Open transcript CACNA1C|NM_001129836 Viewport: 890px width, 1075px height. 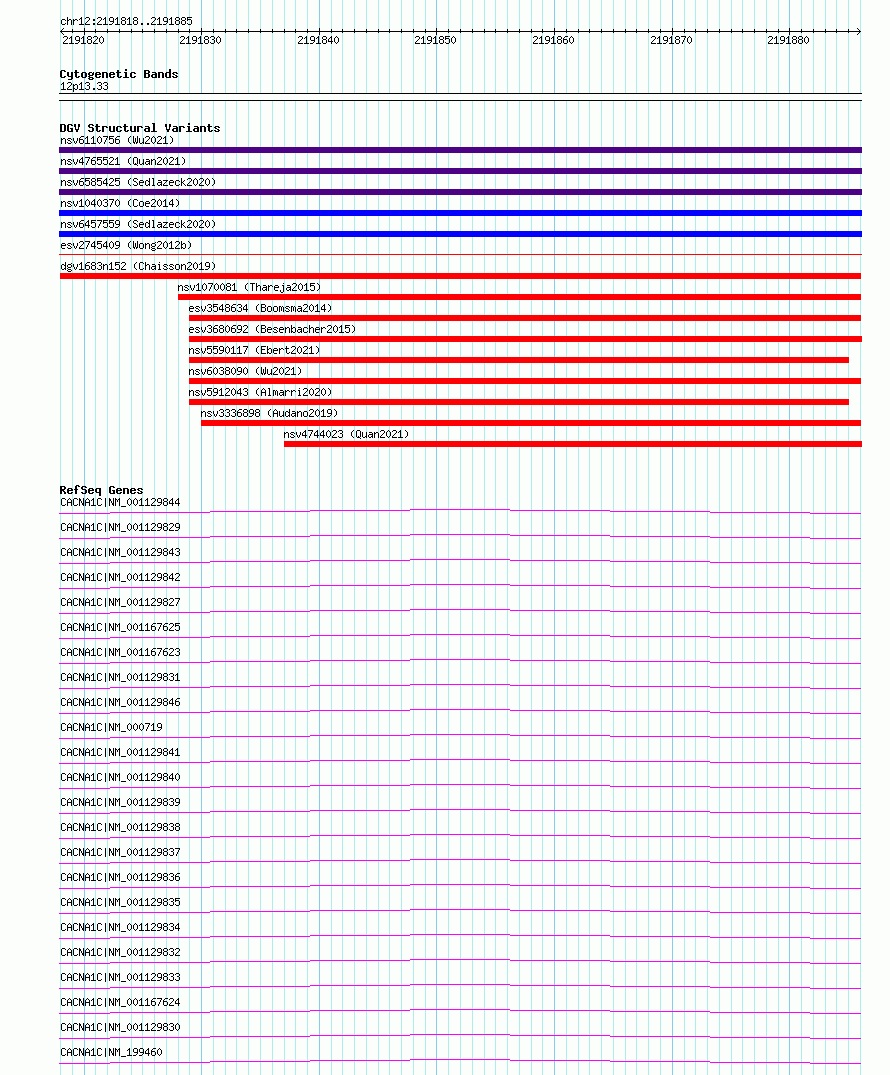tap(120, 878)
